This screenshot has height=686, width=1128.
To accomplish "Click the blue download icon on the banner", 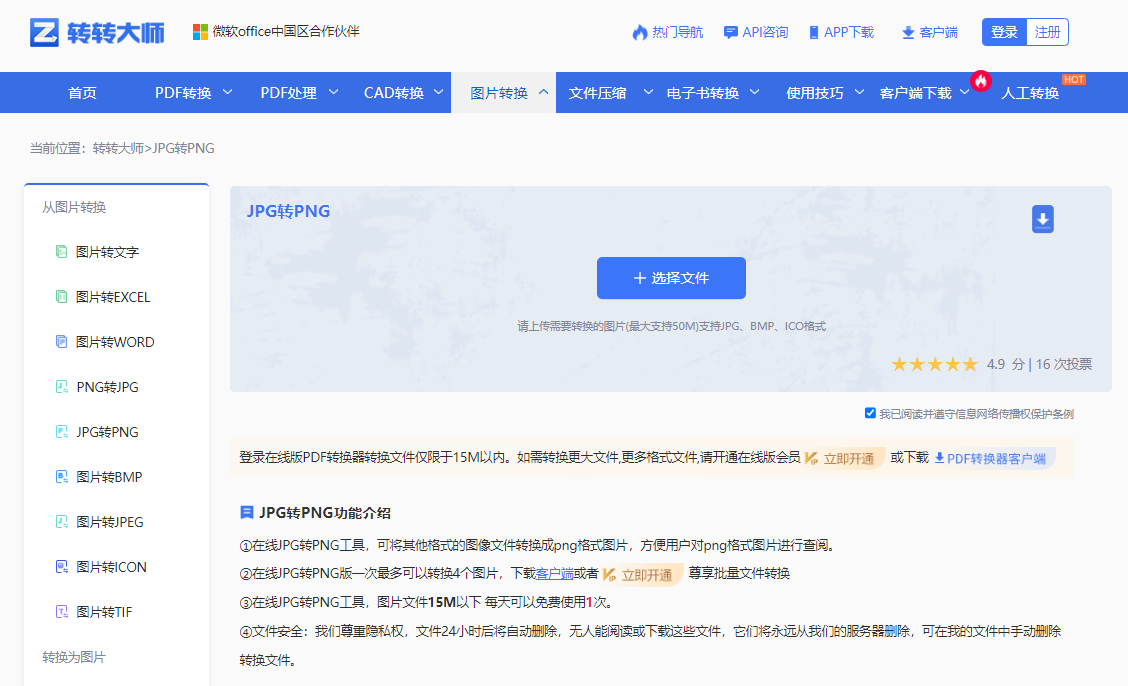I will [x=1043, y=219].
